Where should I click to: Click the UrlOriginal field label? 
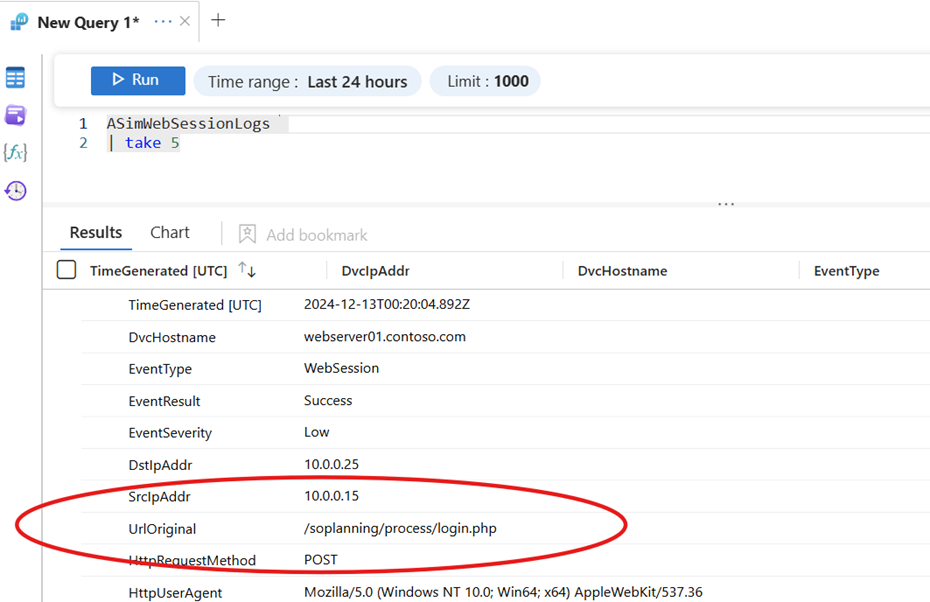click(162, 529)
